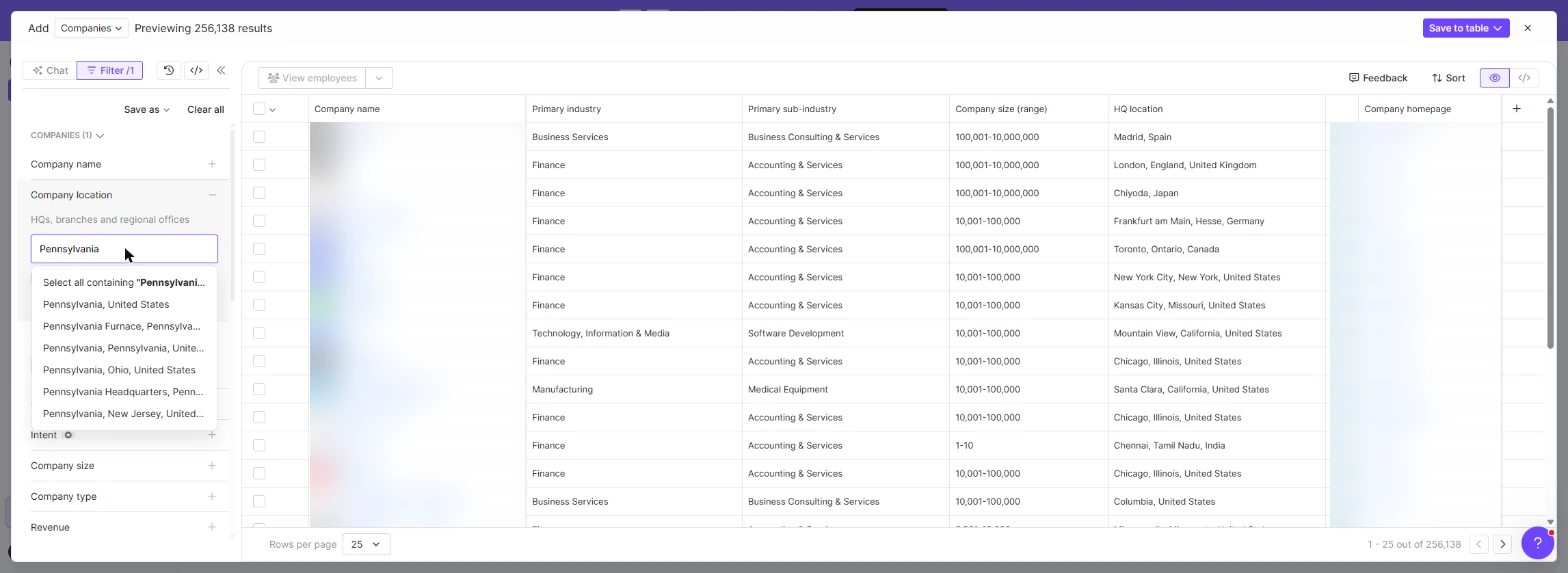
Task: Open Feedback
Action: pyautogui.click(x=1377, y=78)
